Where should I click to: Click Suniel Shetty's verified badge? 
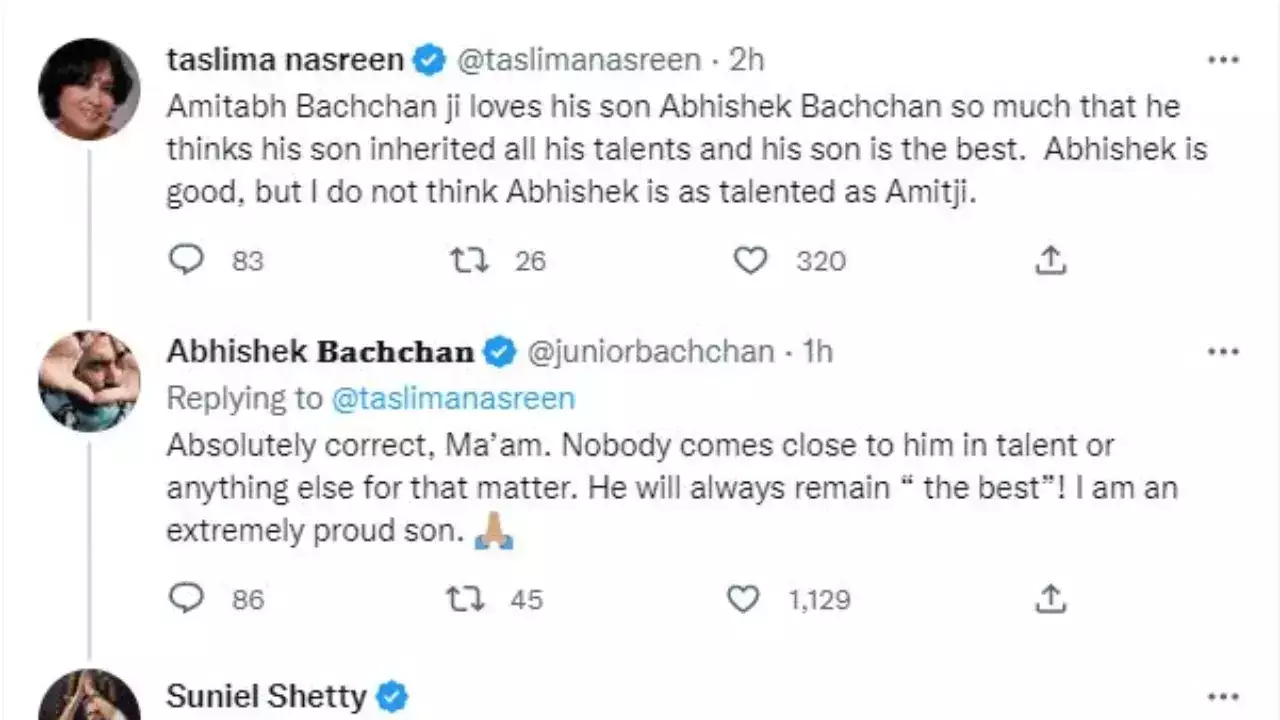pos(390,696)
